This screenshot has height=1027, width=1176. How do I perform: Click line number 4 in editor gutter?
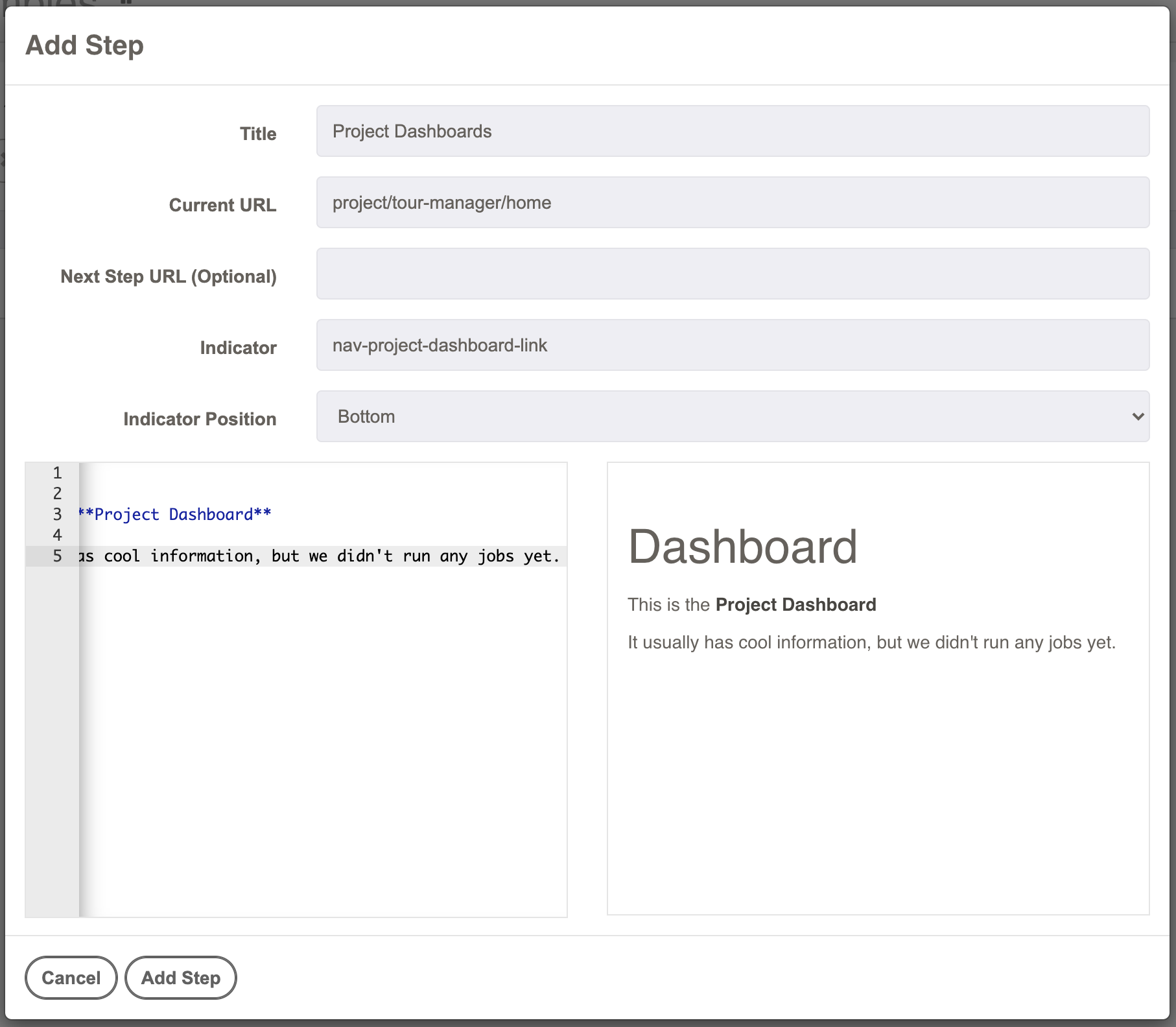pyautogui.click(x=57, y=535)
